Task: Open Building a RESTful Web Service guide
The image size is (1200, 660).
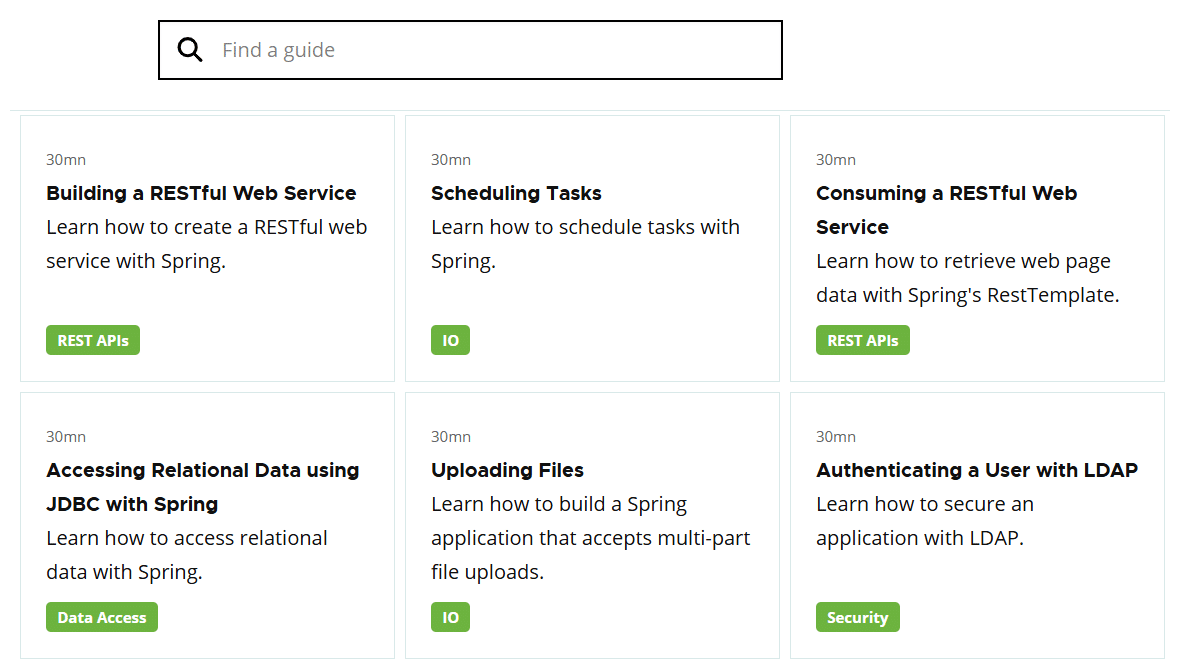Action: 201,193
